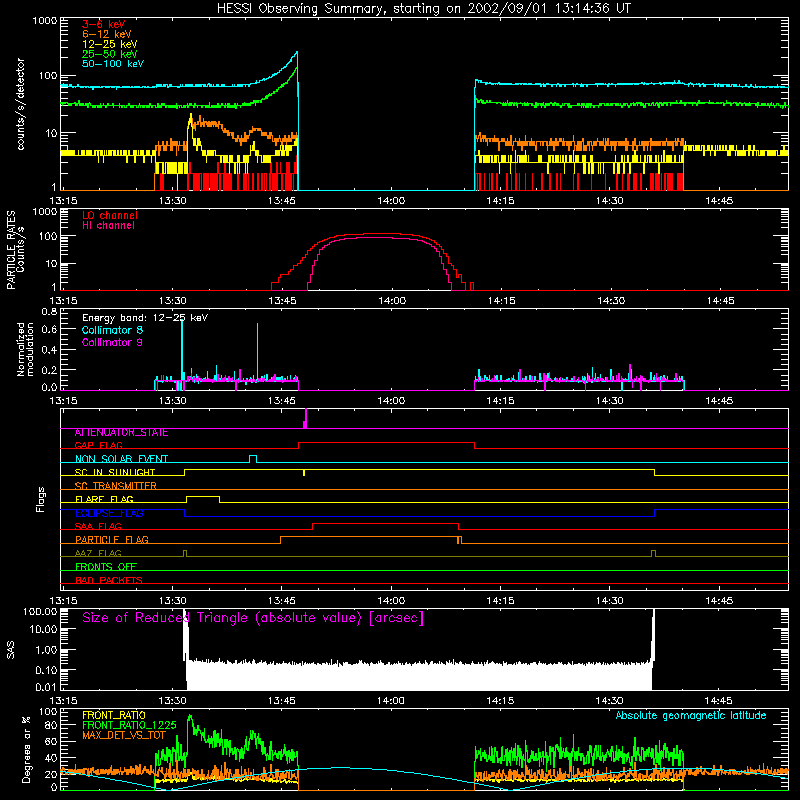
Task: Click the 'SAA_FLAG' flag label
Action: [98, 526]
